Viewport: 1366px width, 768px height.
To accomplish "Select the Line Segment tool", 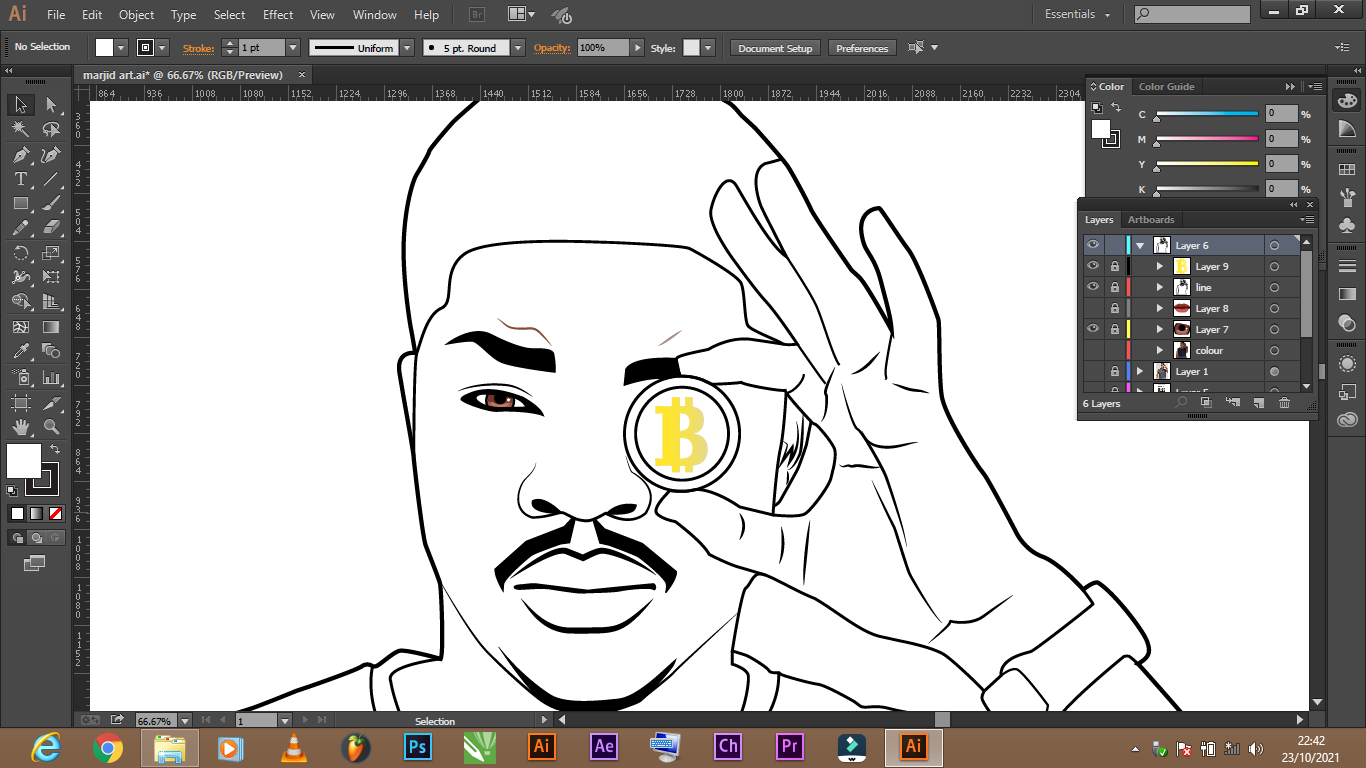I will (51, 179).
